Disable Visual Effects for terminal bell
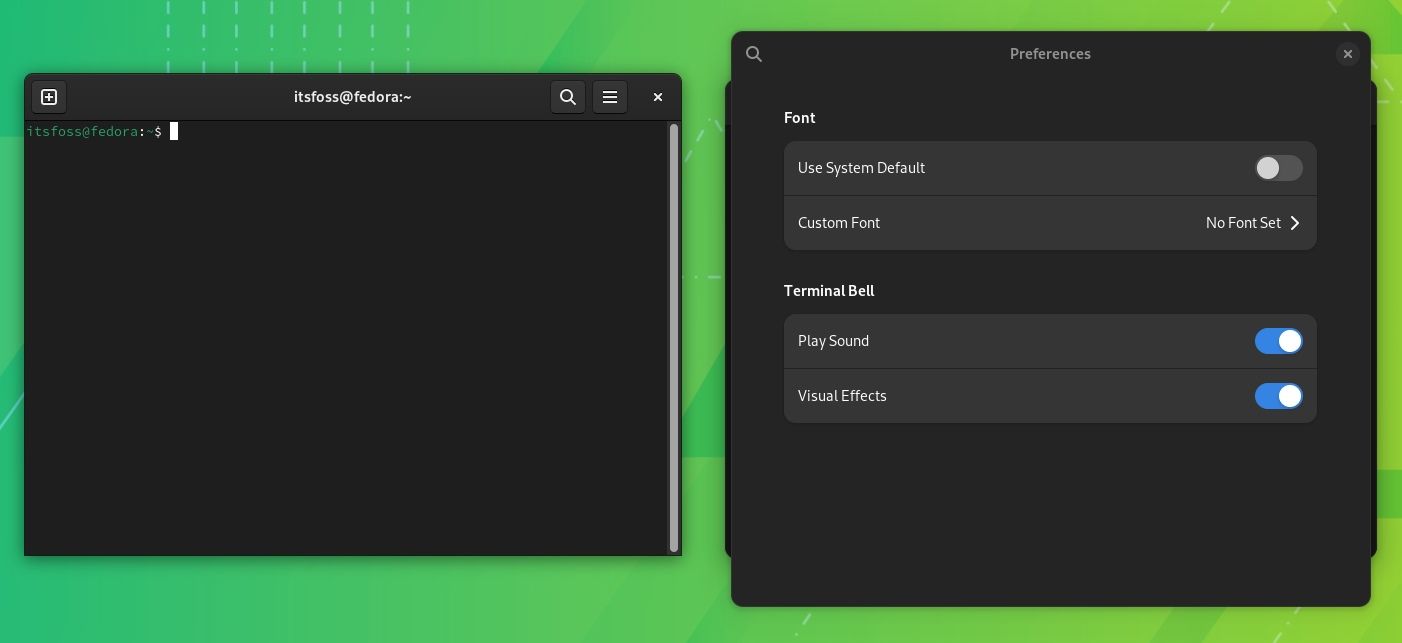 pos(1279,396)
